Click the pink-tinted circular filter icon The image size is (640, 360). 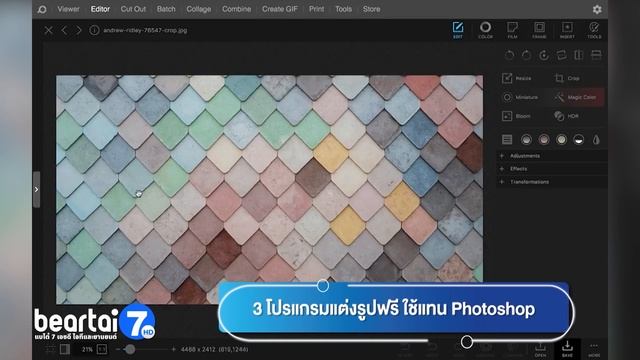pos(544,140)
